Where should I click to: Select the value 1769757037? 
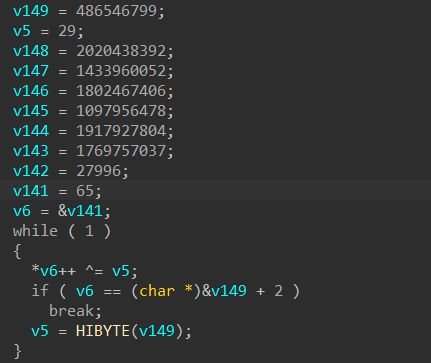121,151
